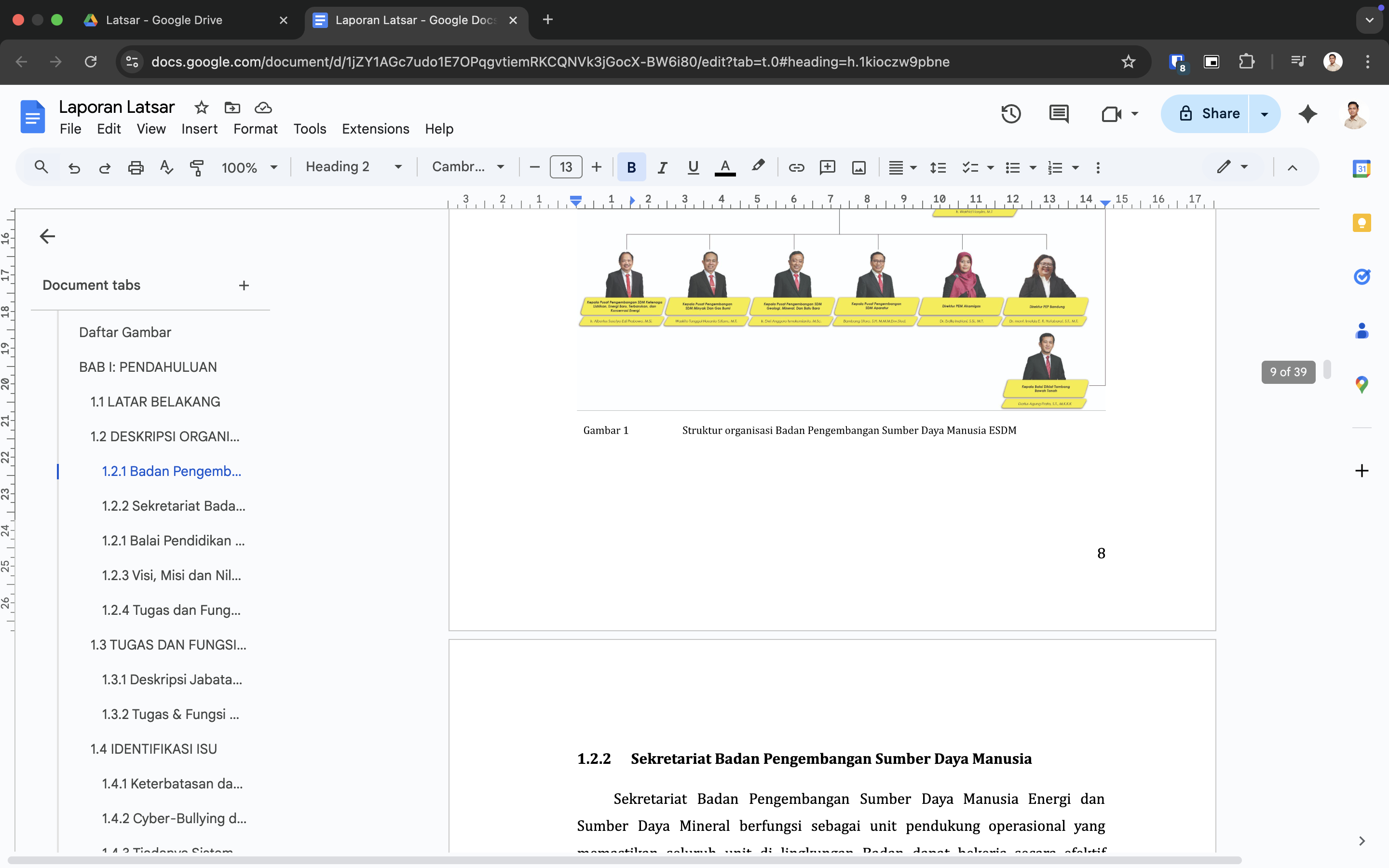This screenshot has height=868, width=1389.
Task: Open version history clock icon
Action: tap(1011, 114)
